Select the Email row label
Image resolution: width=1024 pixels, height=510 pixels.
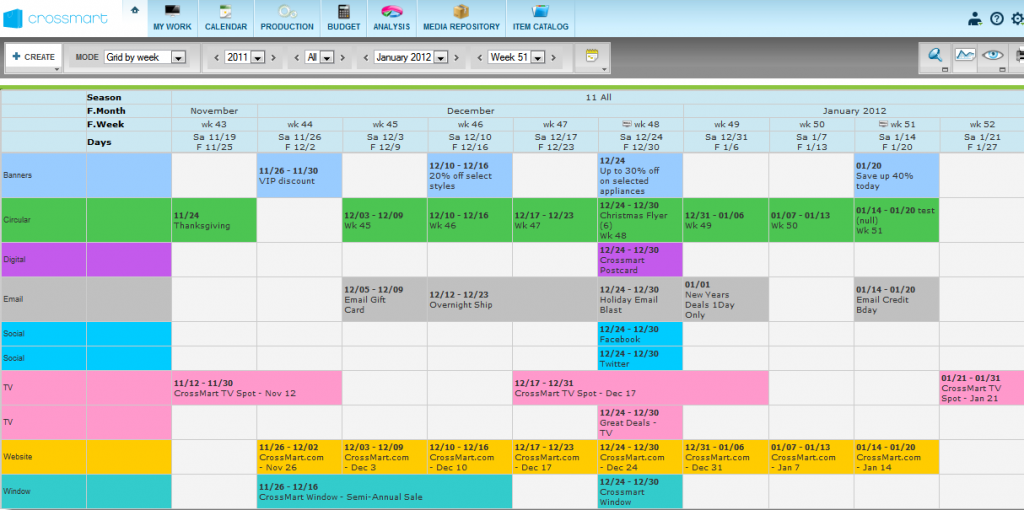pos(44,299)
